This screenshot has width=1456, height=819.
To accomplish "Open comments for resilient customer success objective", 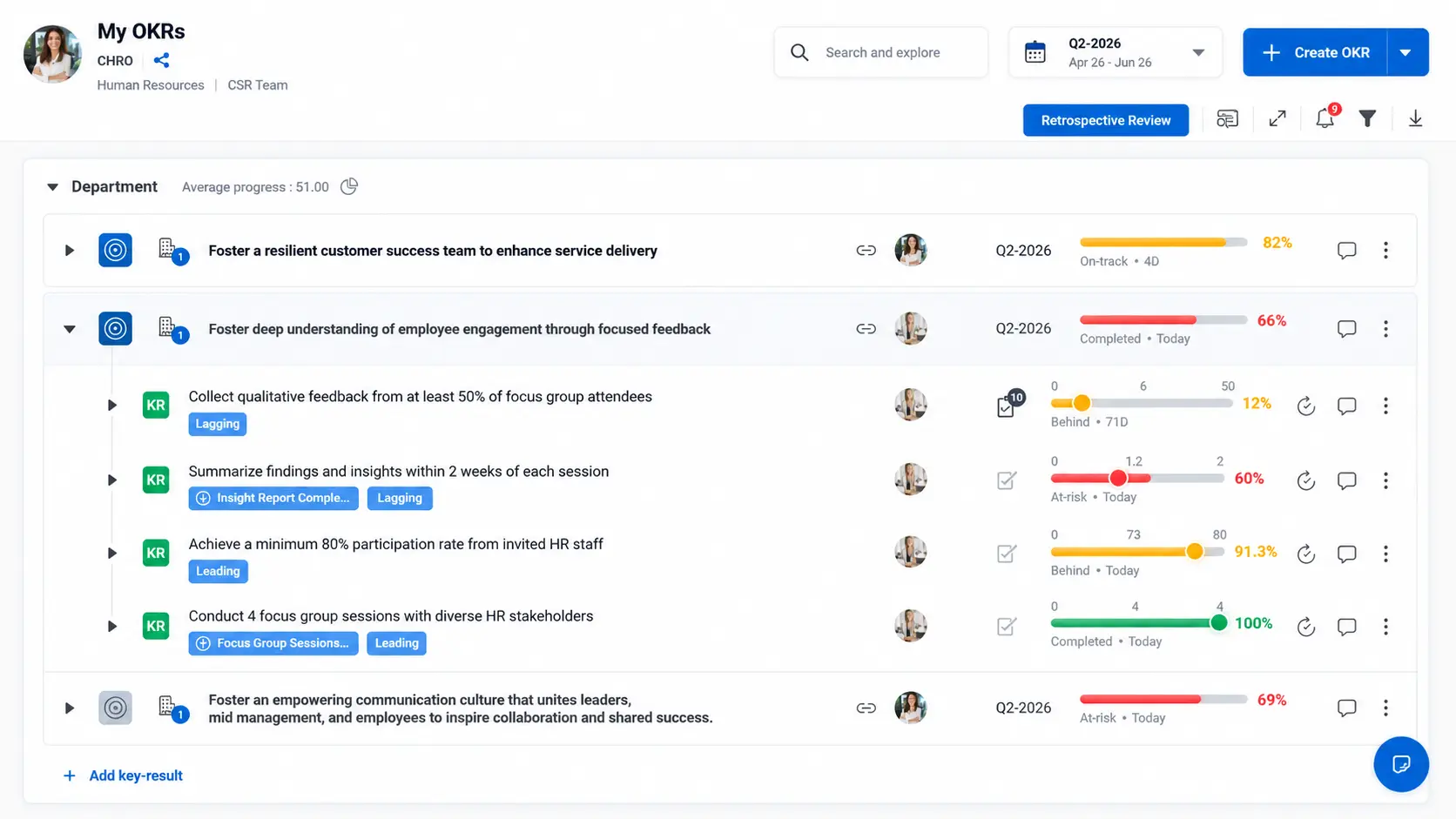I will [1346, 251].
